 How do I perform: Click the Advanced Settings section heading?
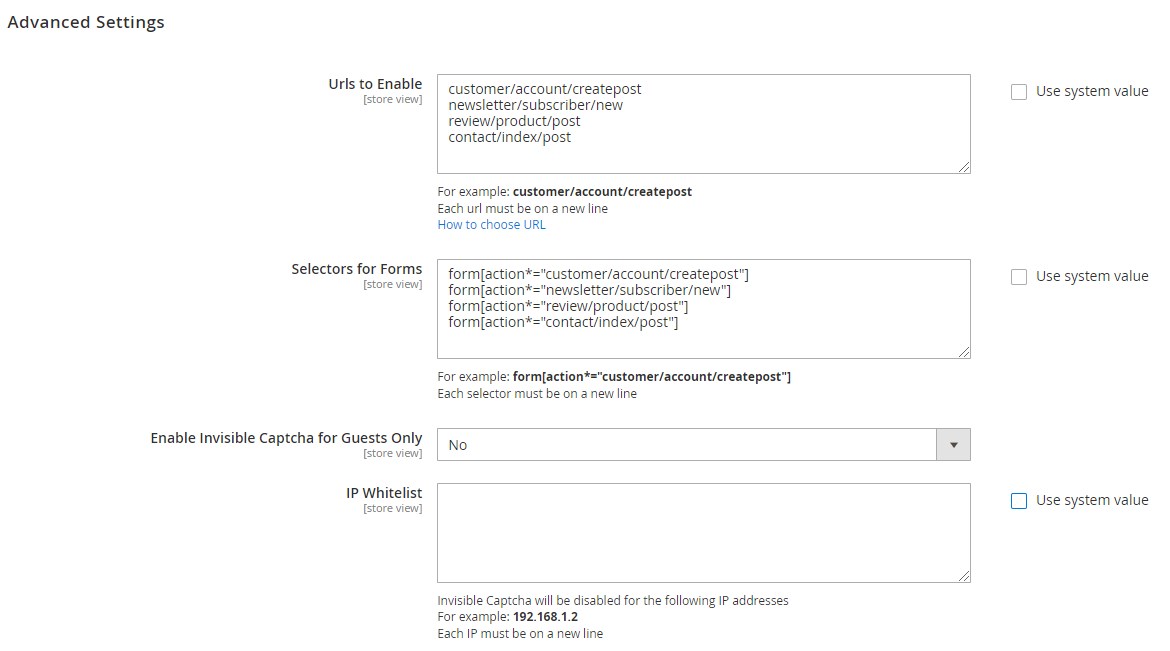86,22
